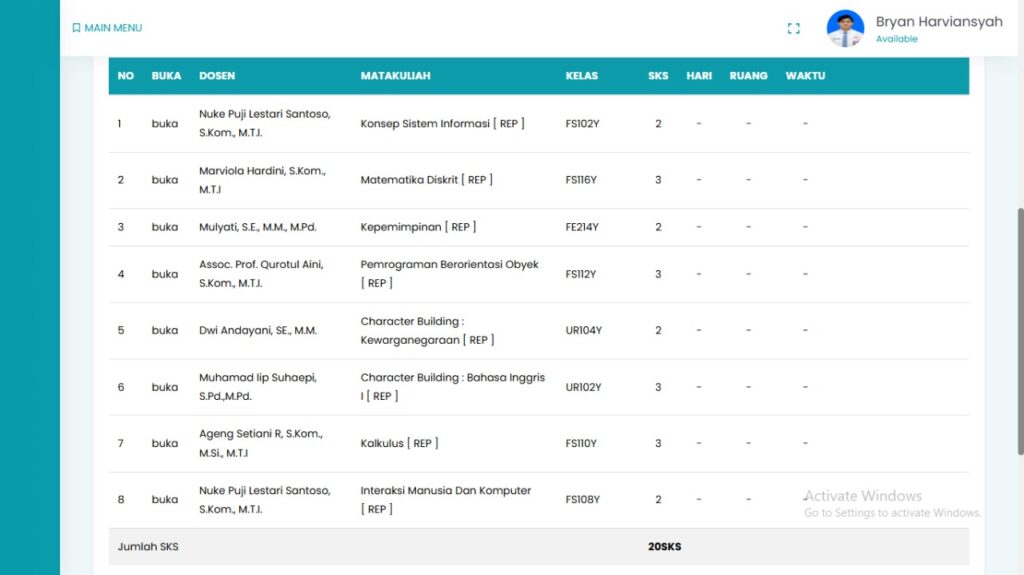Screen dimensions: 1024x575
Task: Click the DOSEN column header
Action: coord(217,76)
